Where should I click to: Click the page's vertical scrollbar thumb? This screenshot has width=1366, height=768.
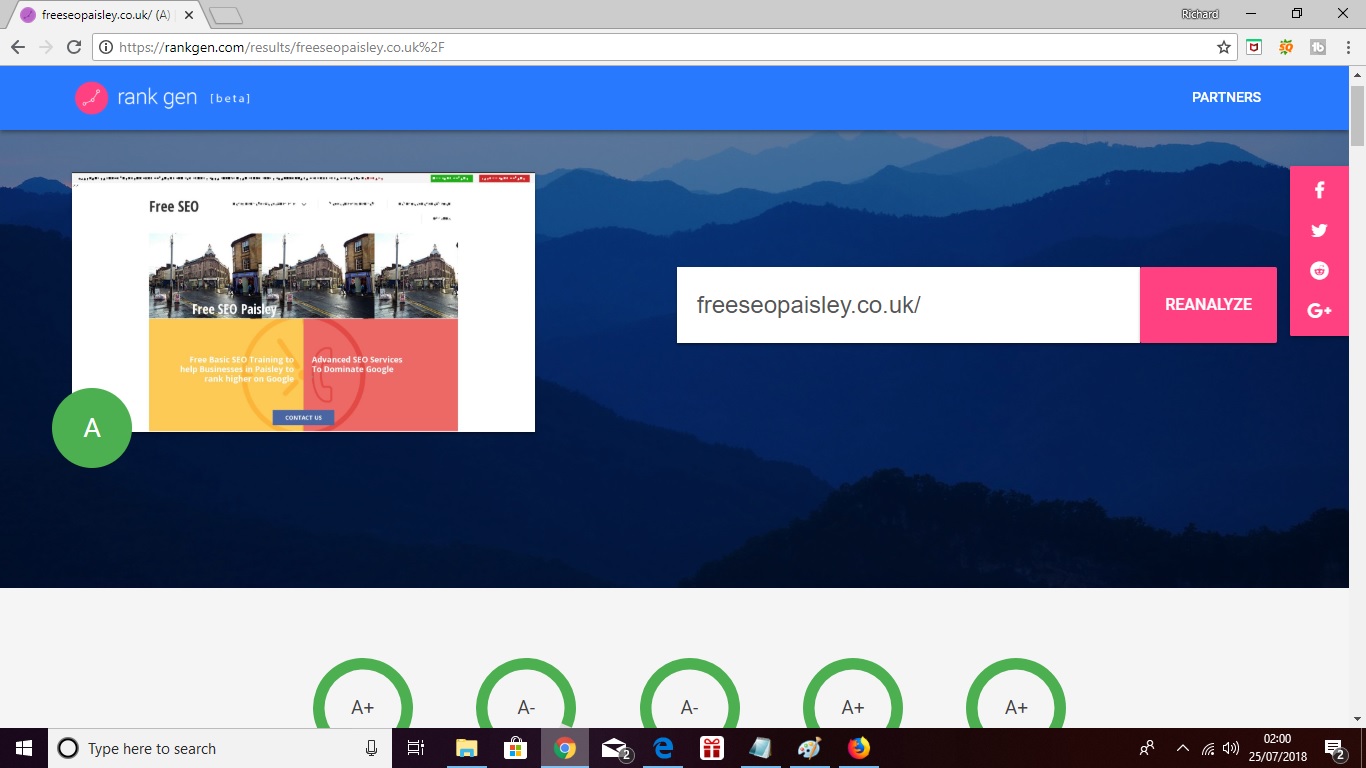[1357, 116]
